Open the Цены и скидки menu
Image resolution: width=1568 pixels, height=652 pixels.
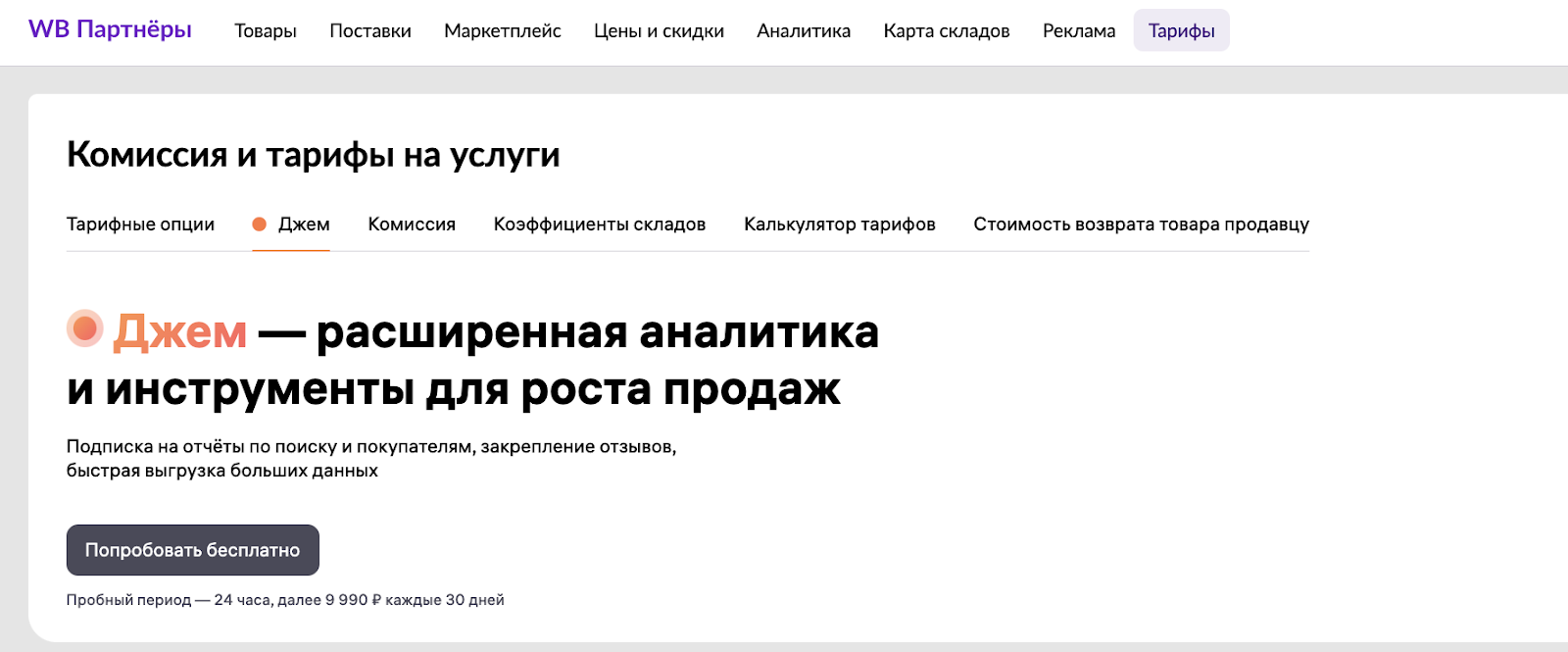(x=659, y=30)
